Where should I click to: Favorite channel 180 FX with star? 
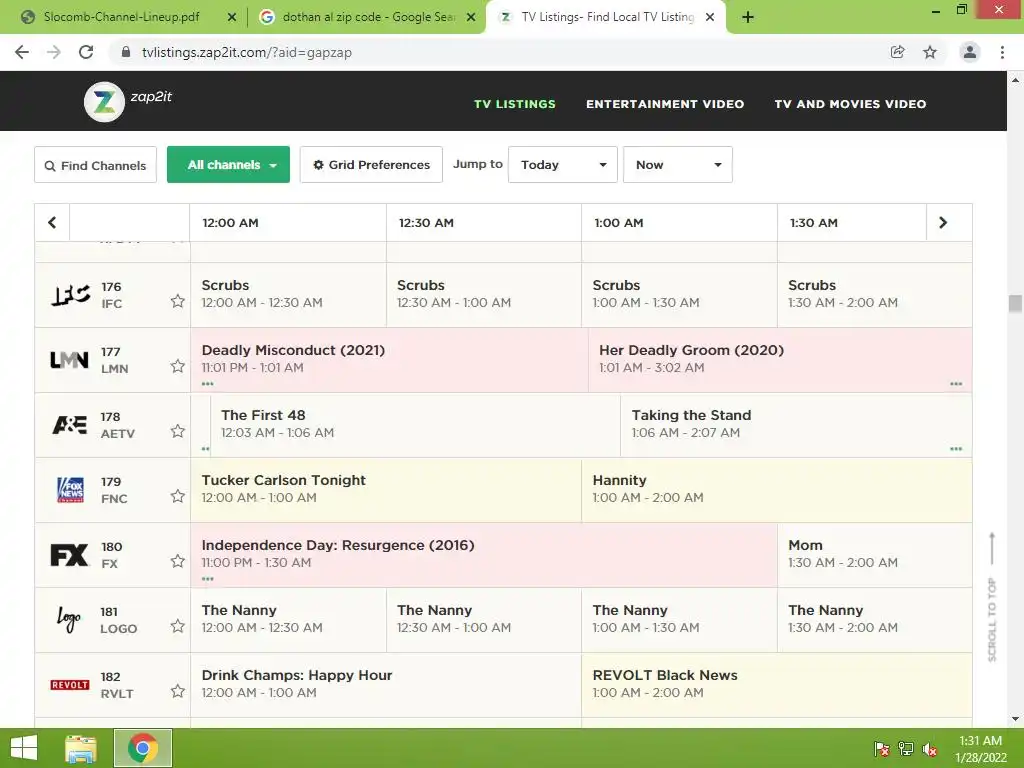click(178, 561)
